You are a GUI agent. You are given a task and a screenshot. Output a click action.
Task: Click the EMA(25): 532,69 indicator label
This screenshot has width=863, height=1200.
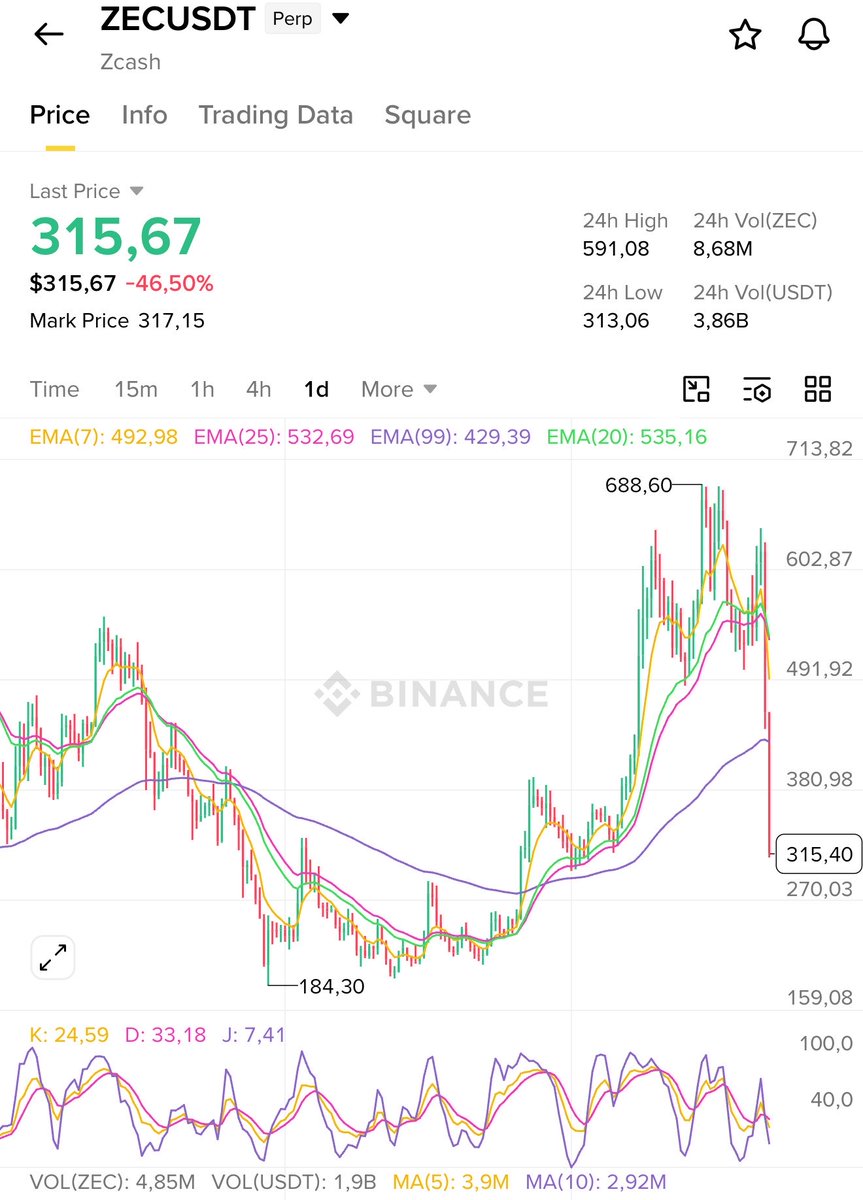pos(274,436)
